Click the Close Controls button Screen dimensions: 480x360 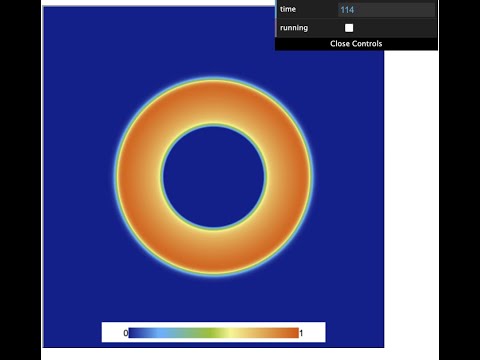356,44
